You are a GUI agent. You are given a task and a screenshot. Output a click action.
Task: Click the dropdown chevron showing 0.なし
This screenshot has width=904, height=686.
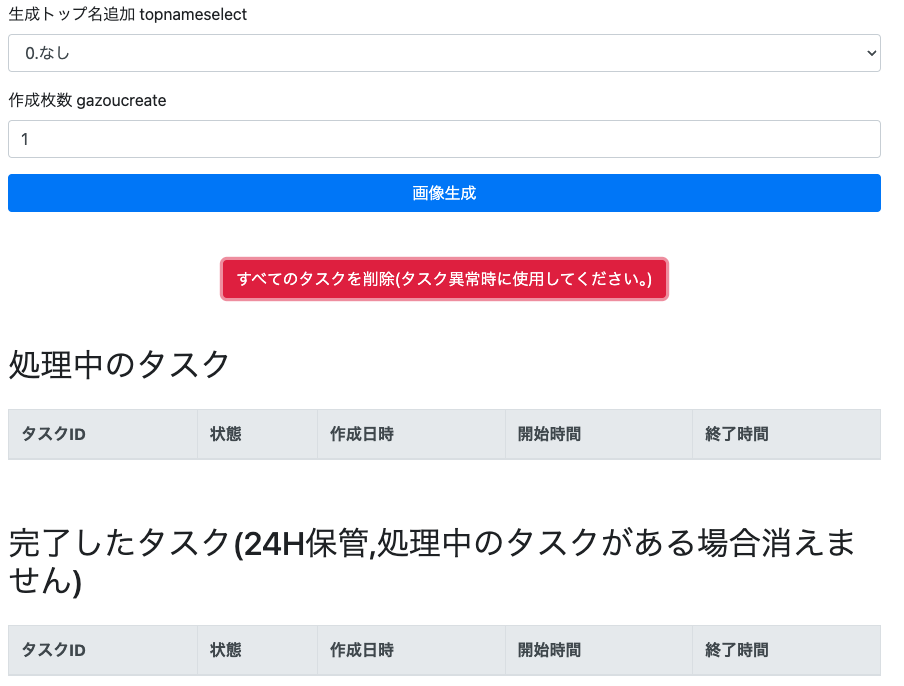(x=872, y=52)
